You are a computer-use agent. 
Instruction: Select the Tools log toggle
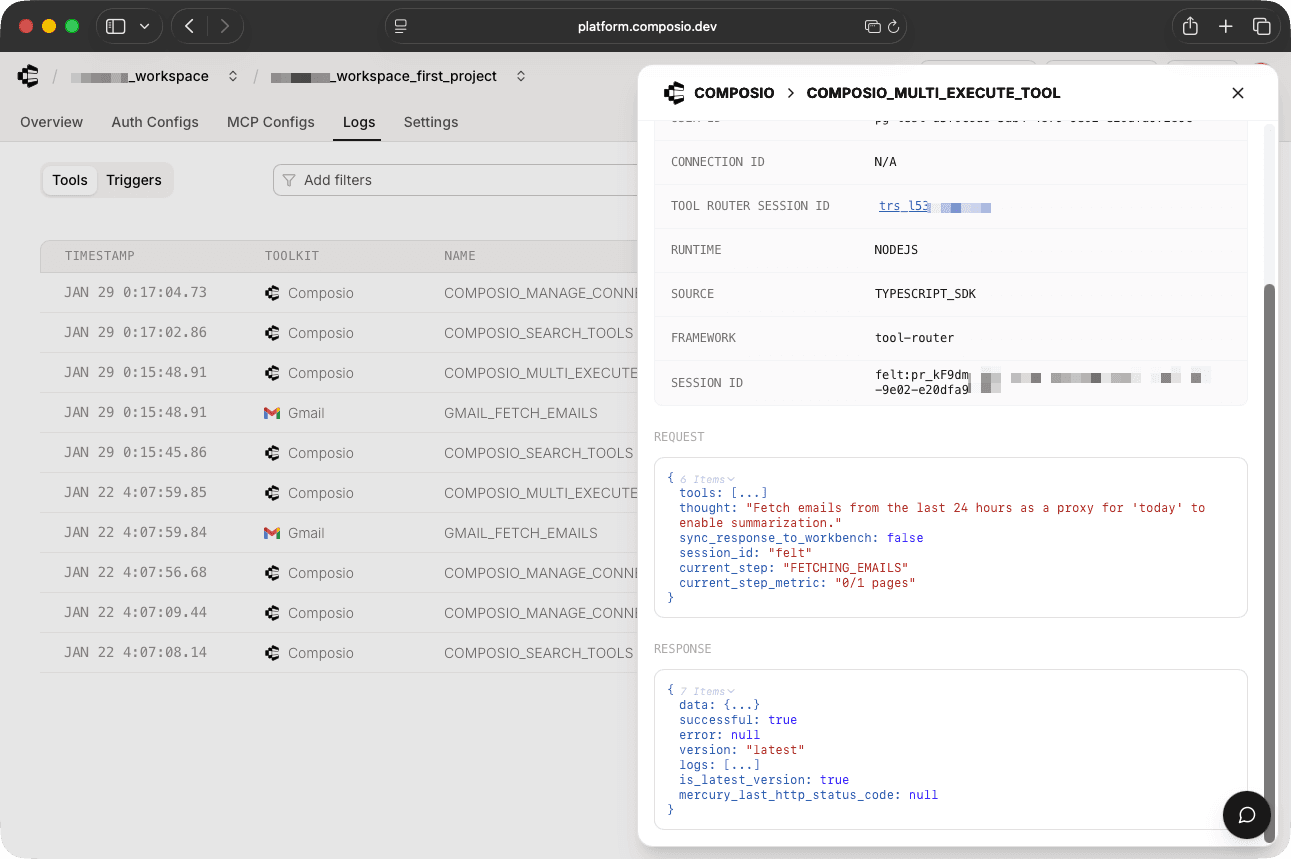(70, 180)
